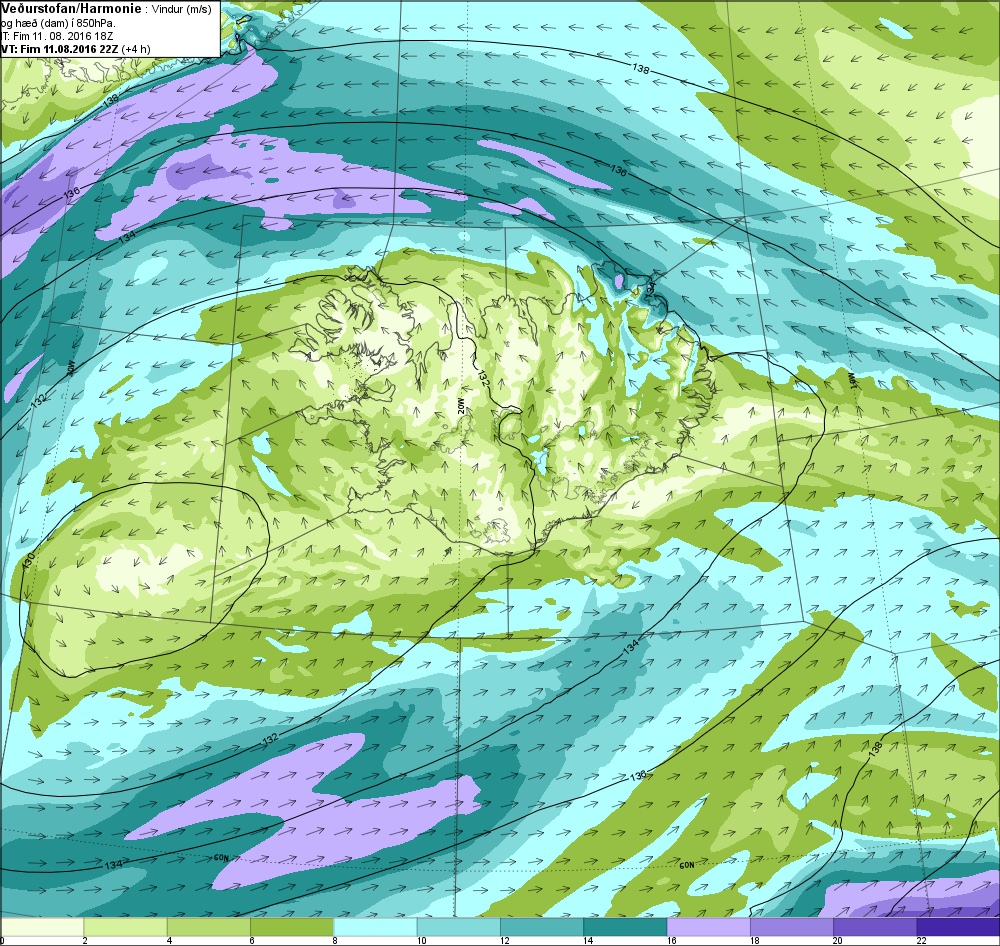The width and height of the screenshot is (1000, 946).
Task: Click the '136' contour label south of Iceland
Action: coord(638,775)
